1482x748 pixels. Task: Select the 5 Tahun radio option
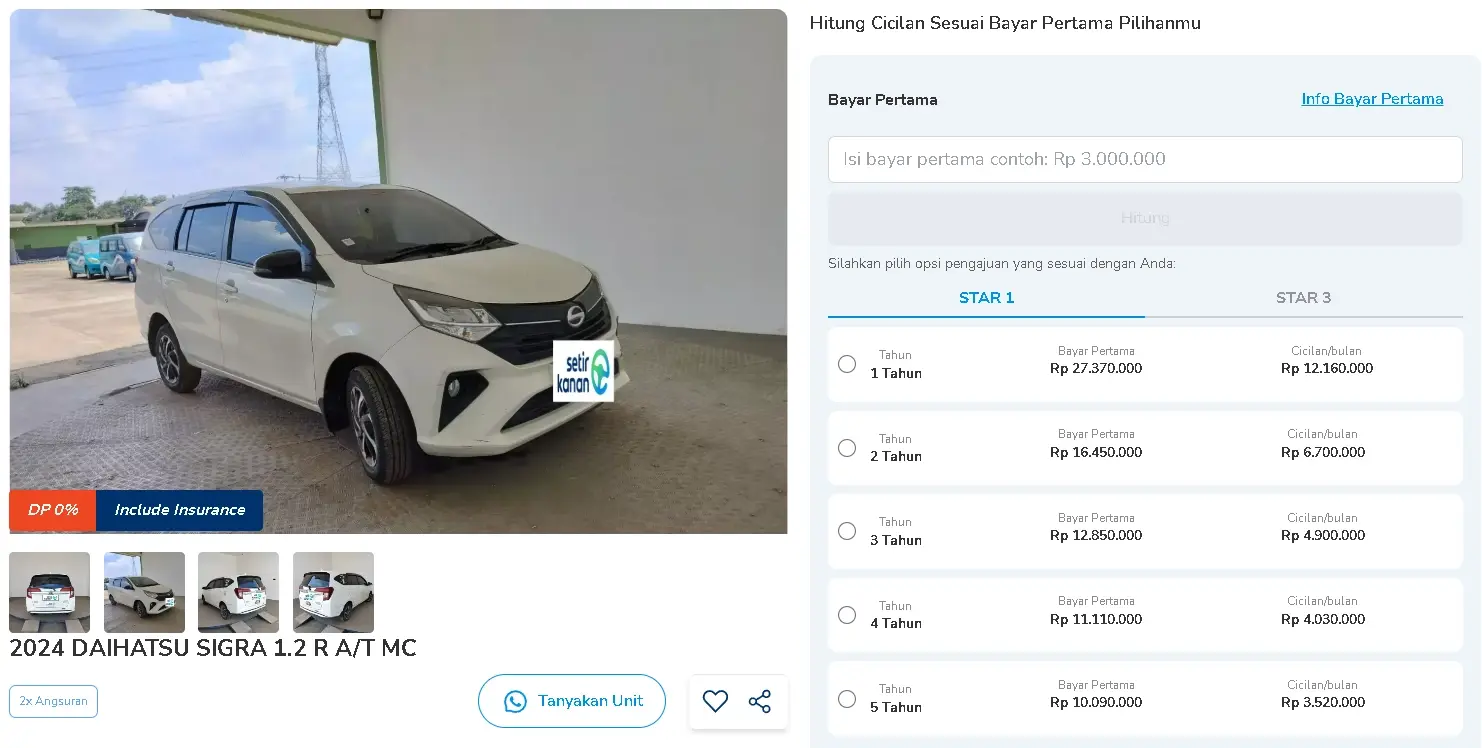pos(847,698)
